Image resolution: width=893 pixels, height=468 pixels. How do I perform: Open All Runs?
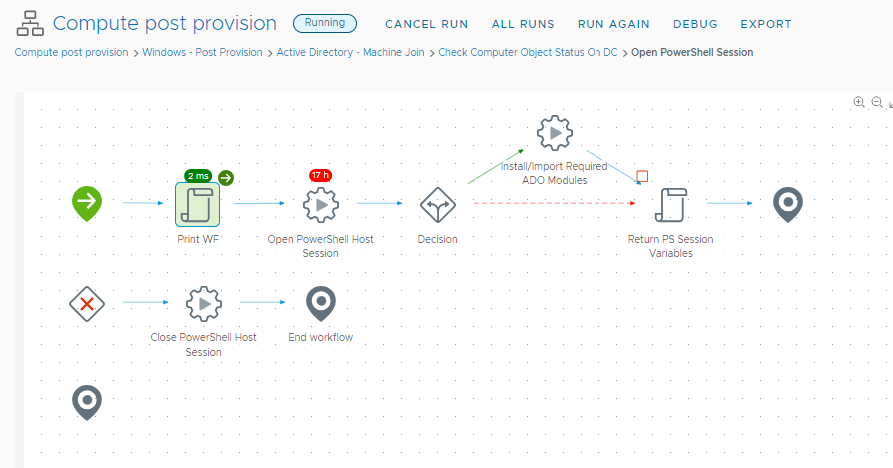pyautogui.click(x=523, y=24)
